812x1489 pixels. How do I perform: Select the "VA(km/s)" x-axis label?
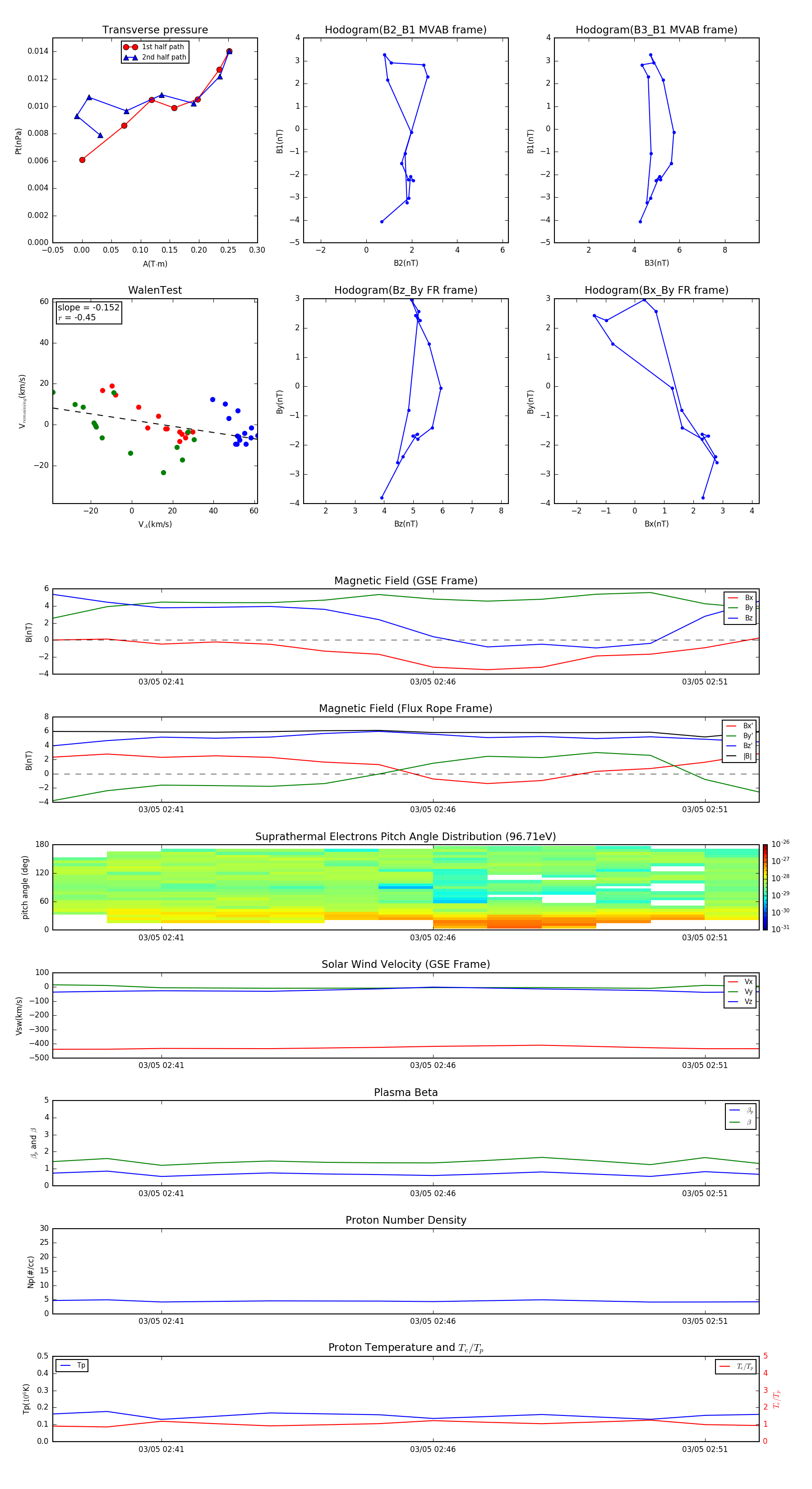click(155, 525)
